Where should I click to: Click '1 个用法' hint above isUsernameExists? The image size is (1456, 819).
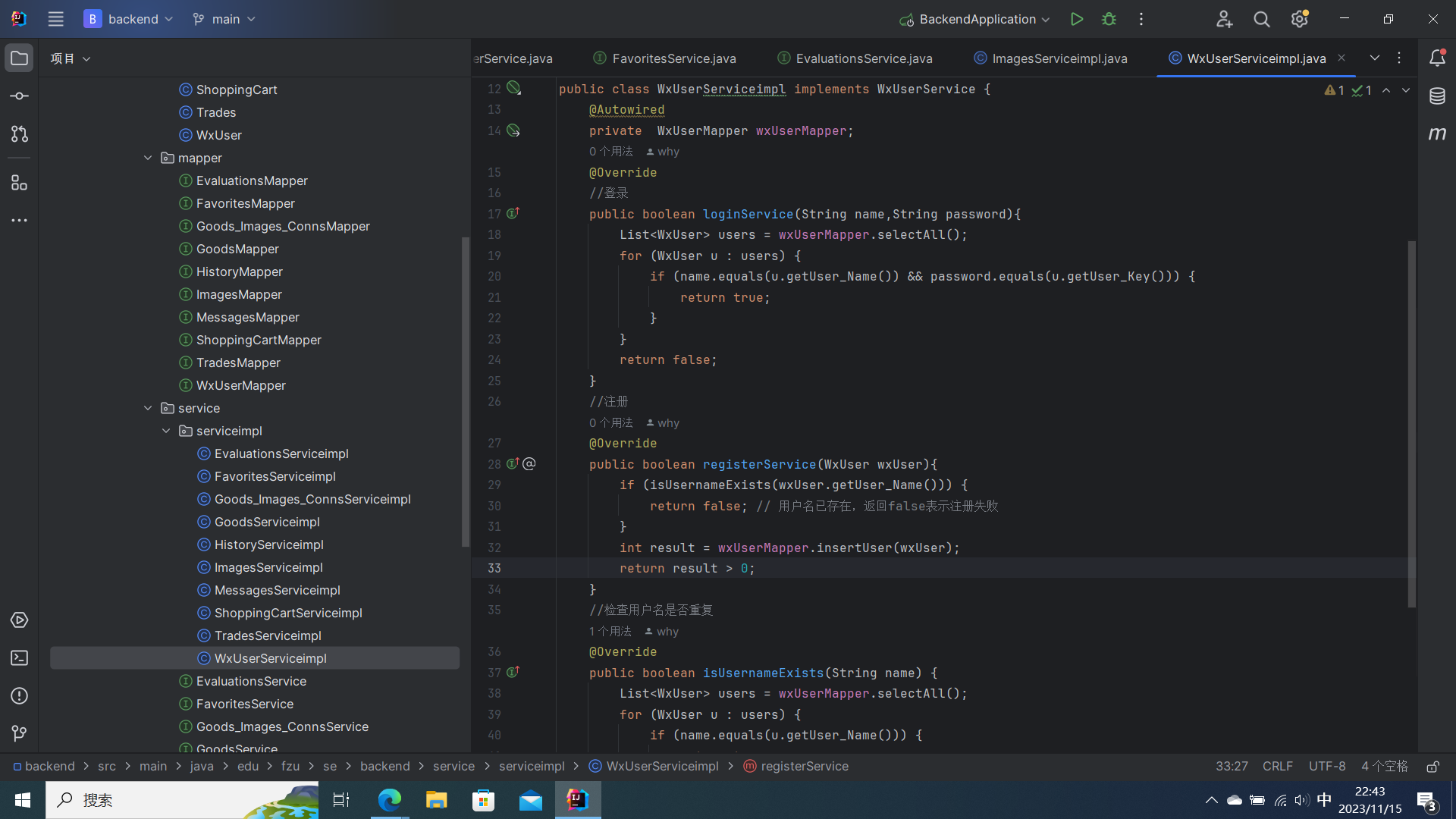coord(610,632)
